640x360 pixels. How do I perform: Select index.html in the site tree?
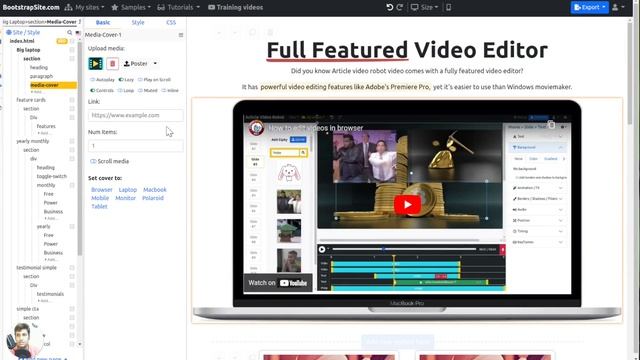click(x=22, y=41)
